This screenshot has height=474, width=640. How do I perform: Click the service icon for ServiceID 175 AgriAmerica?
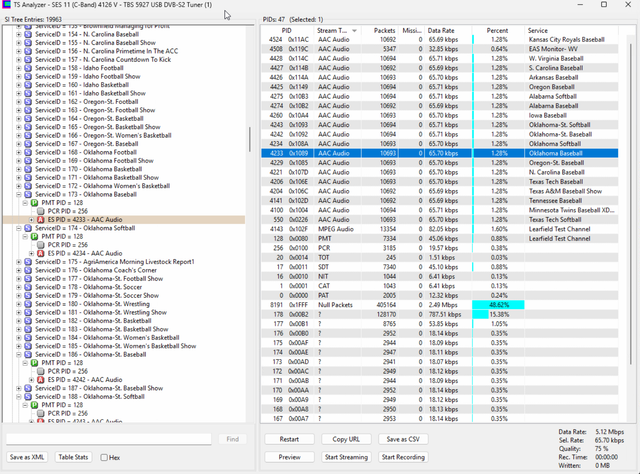pyautogui.click(x=28, y=262)
